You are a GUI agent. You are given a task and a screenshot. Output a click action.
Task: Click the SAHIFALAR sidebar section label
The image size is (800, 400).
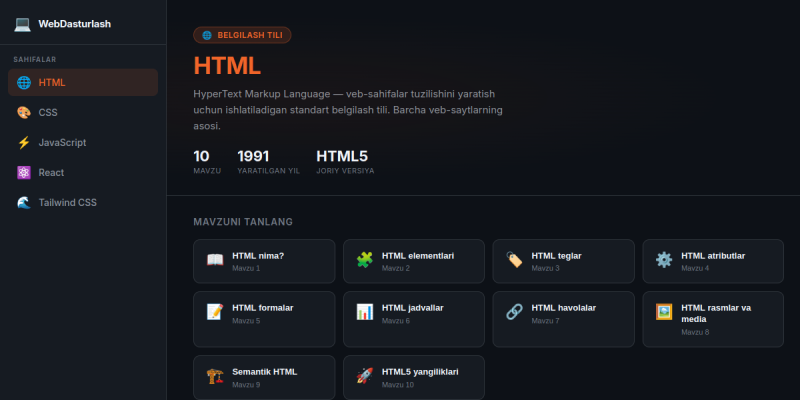click(35, 60)
